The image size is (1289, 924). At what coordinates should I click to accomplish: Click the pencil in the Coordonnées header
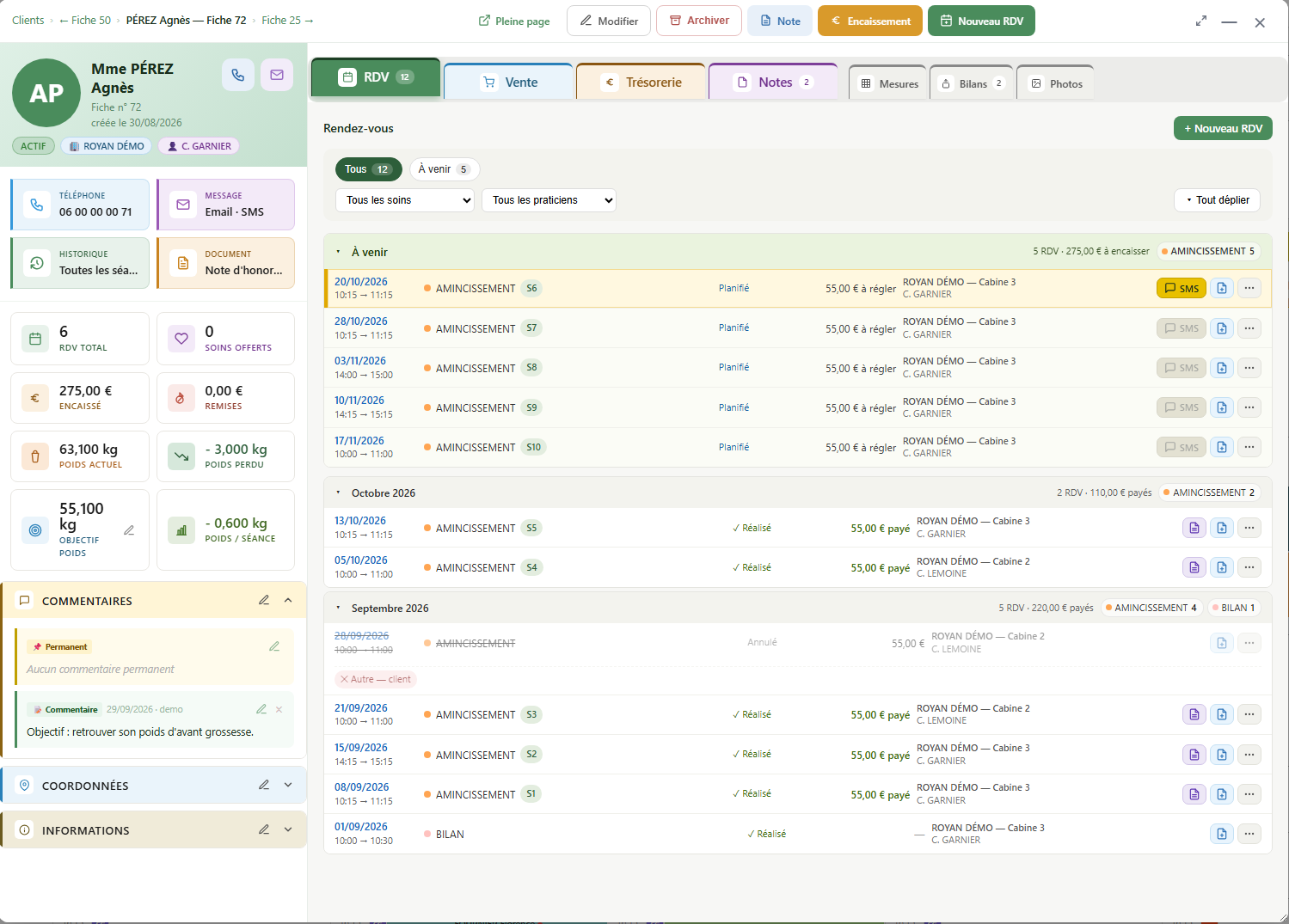point(264,785)
